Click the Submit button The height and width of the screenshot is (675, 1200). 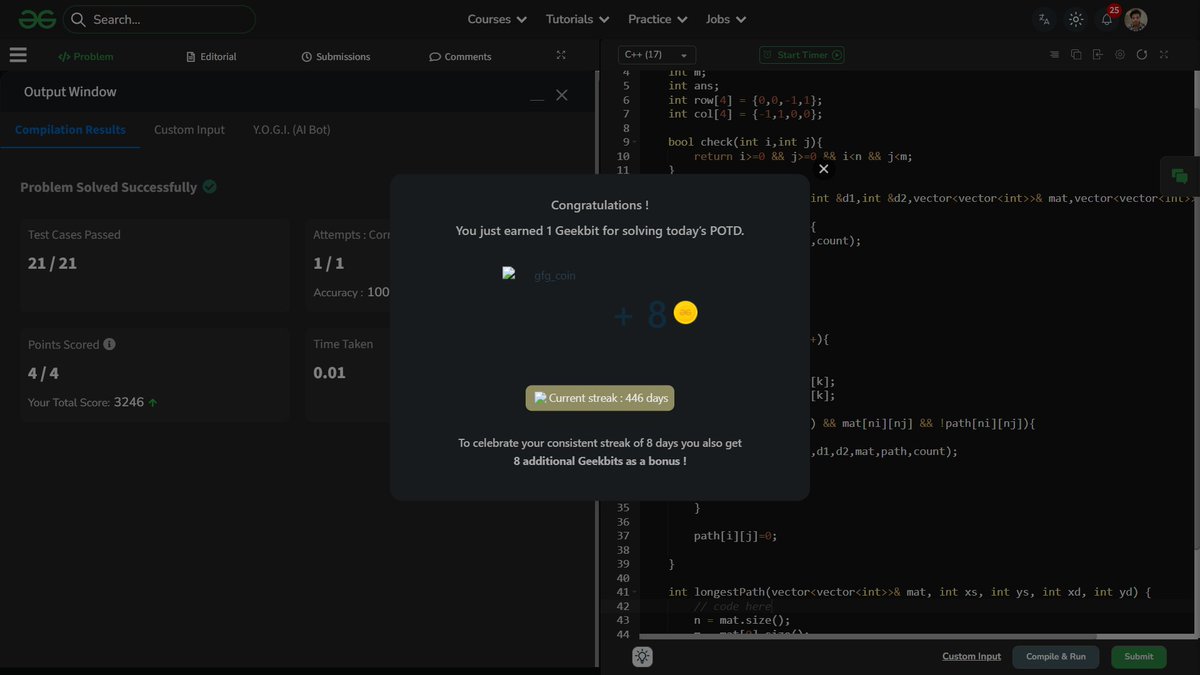tap(1138, 656)
